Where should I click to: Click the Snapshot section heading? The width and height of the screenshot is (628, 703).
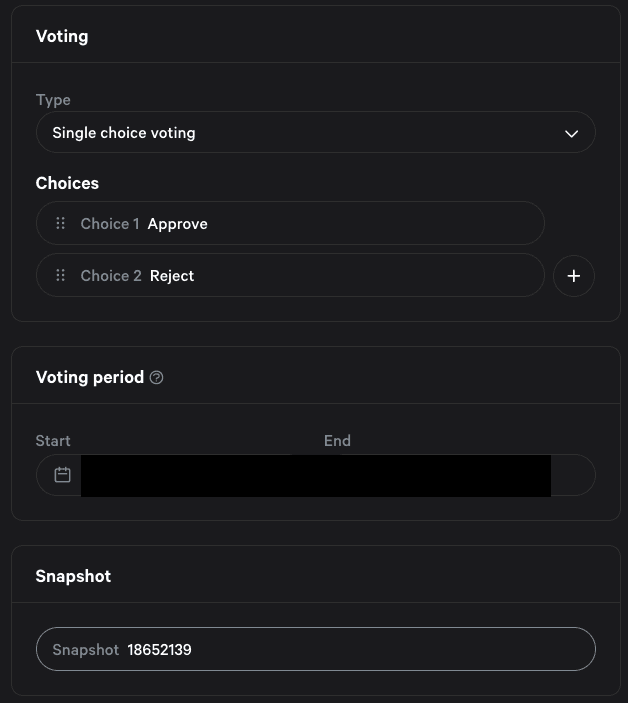pyautogui.click(x=73, y=576)
